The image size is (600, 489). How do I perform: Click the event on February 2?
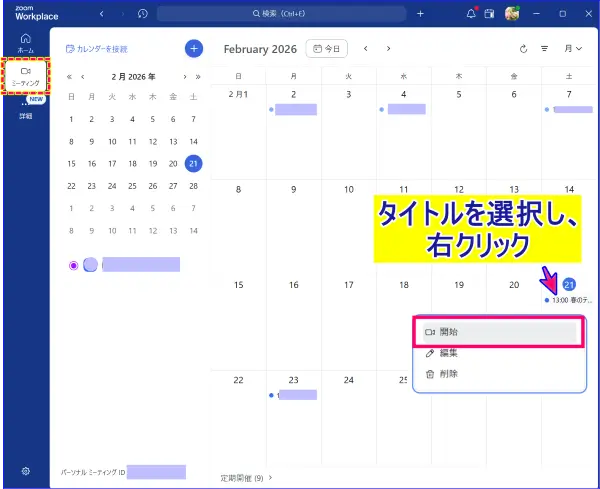[x=293, y=109]
